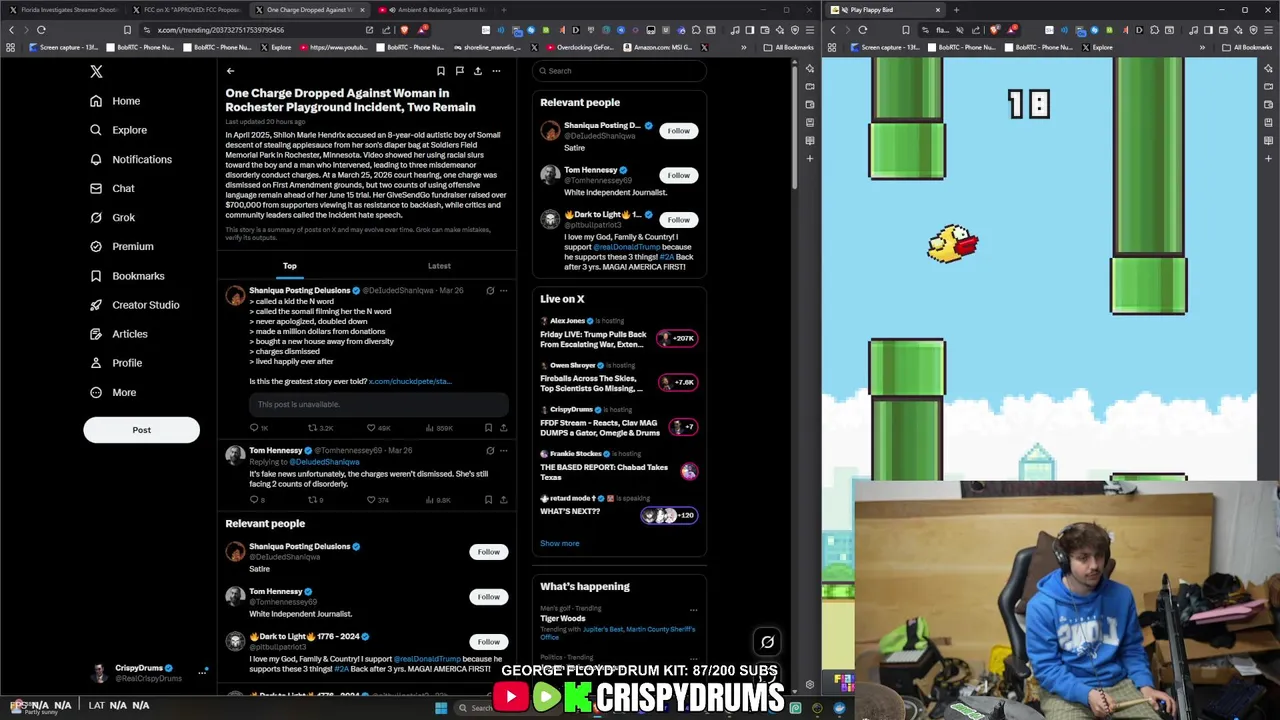
Task: Go to Profile in the sidebar
Action: (115, 363)
